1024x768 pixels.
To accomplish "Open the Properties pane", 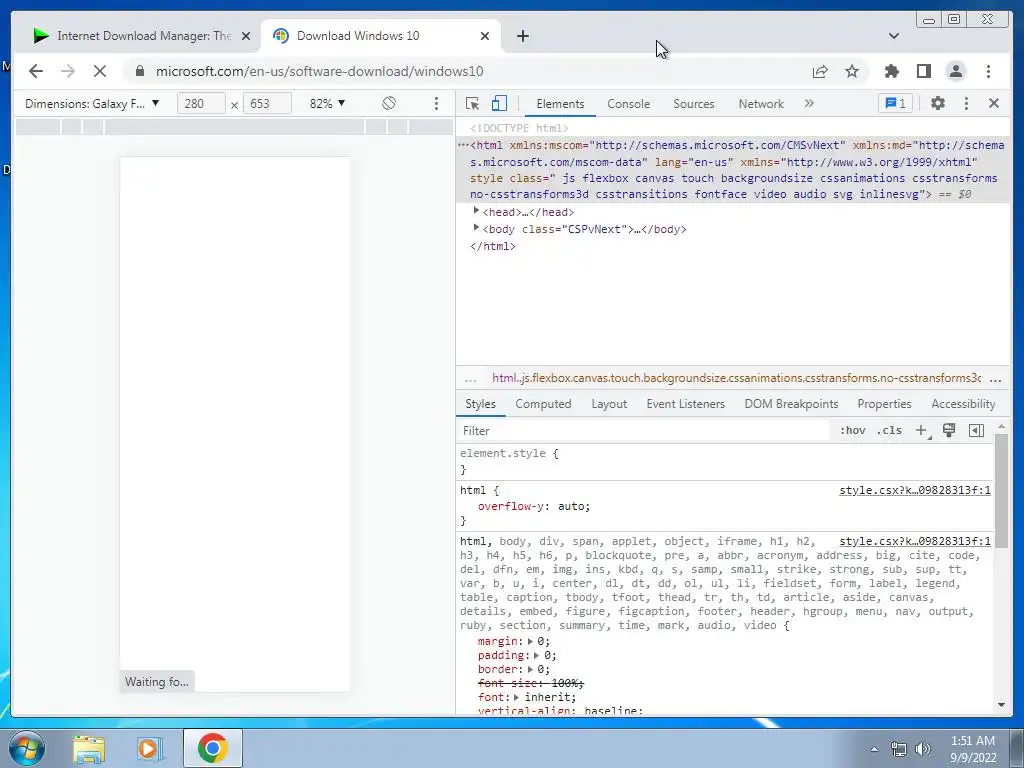I will coord(884,404).
